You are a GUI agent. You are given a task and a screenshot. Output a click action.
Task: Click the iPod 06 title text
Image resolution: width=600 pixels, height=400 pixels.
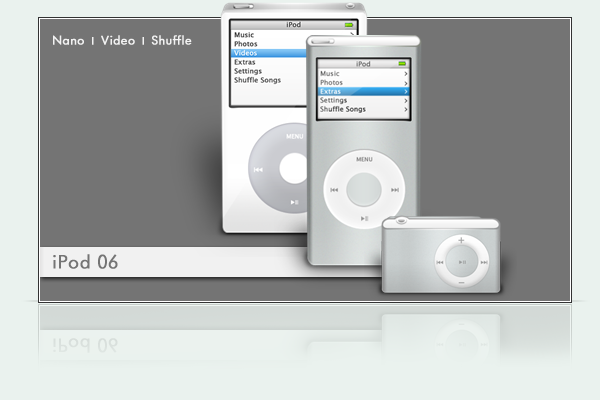[x=85, y=262]
